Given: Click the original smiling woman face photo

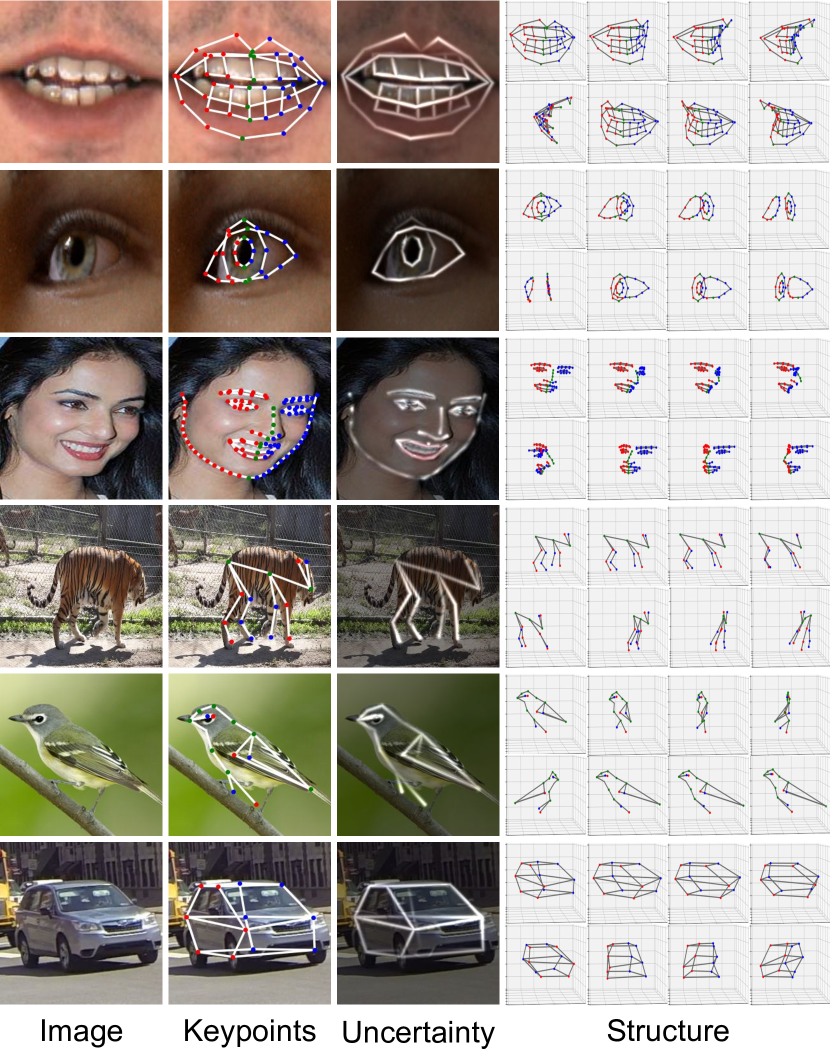Looking at the screenshot, I should coord(81,418).
